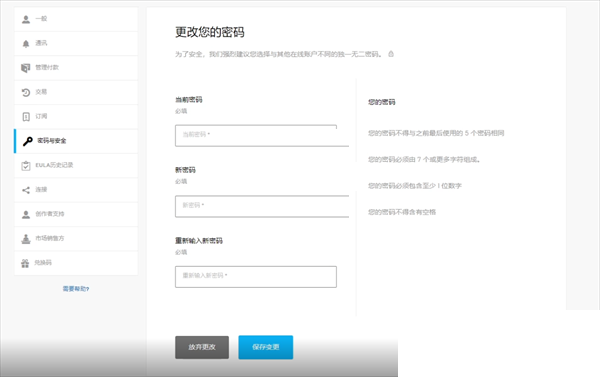Click the grey 放弃更改 button
The width and height of the screenshot is (600, 377).
tap(202, 347)
